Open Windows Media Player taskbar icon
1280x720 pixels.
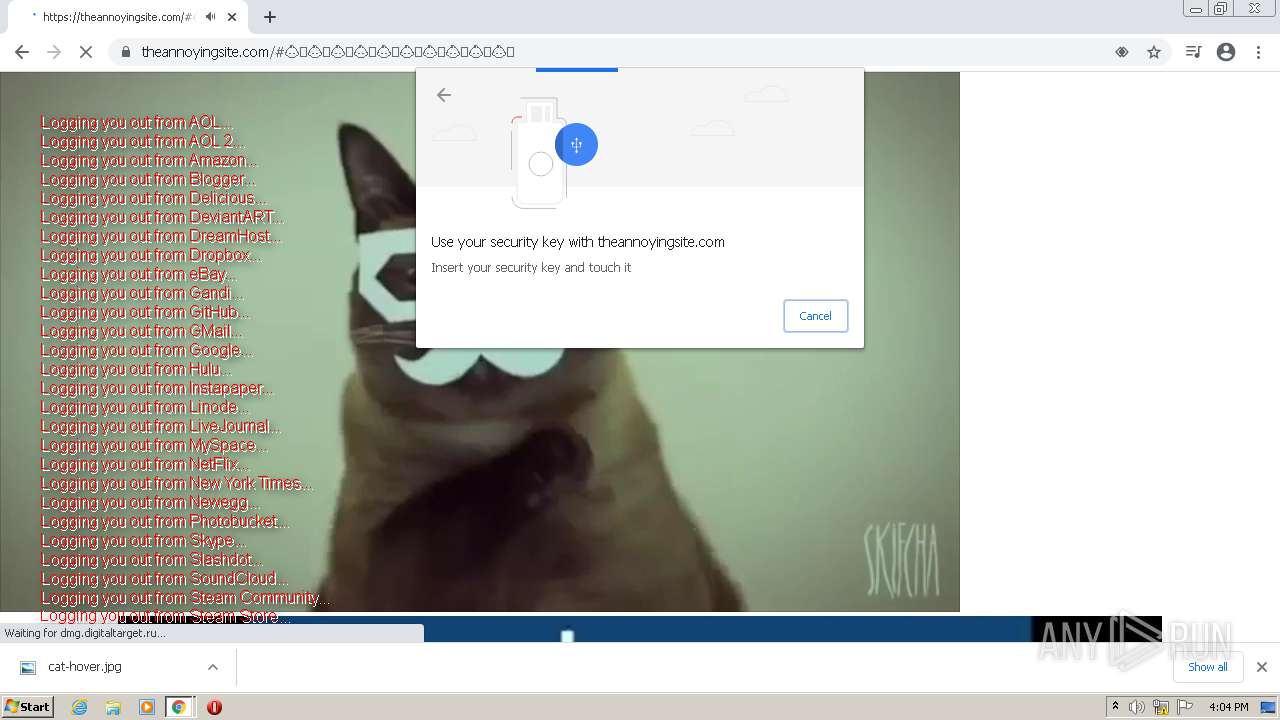point(147,707)
